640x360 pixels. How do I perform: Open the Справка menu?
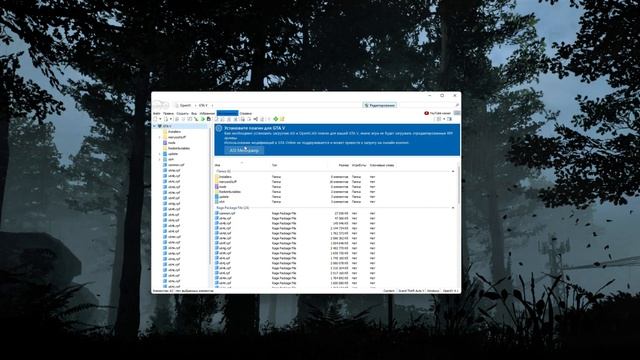246,113
